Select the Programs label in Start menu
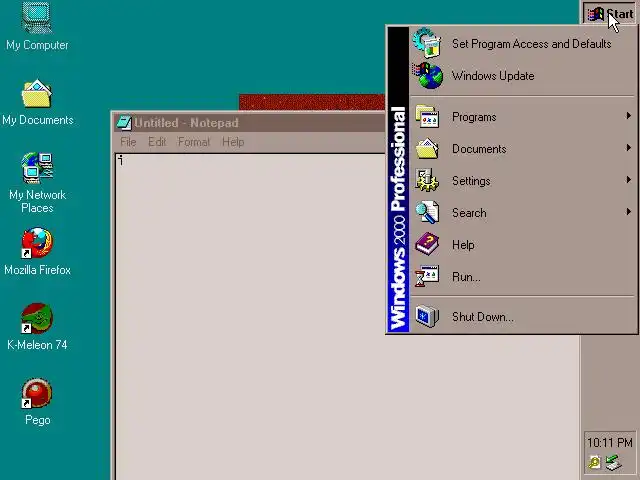This screenshot has width=640, height=480. [474, 117]
